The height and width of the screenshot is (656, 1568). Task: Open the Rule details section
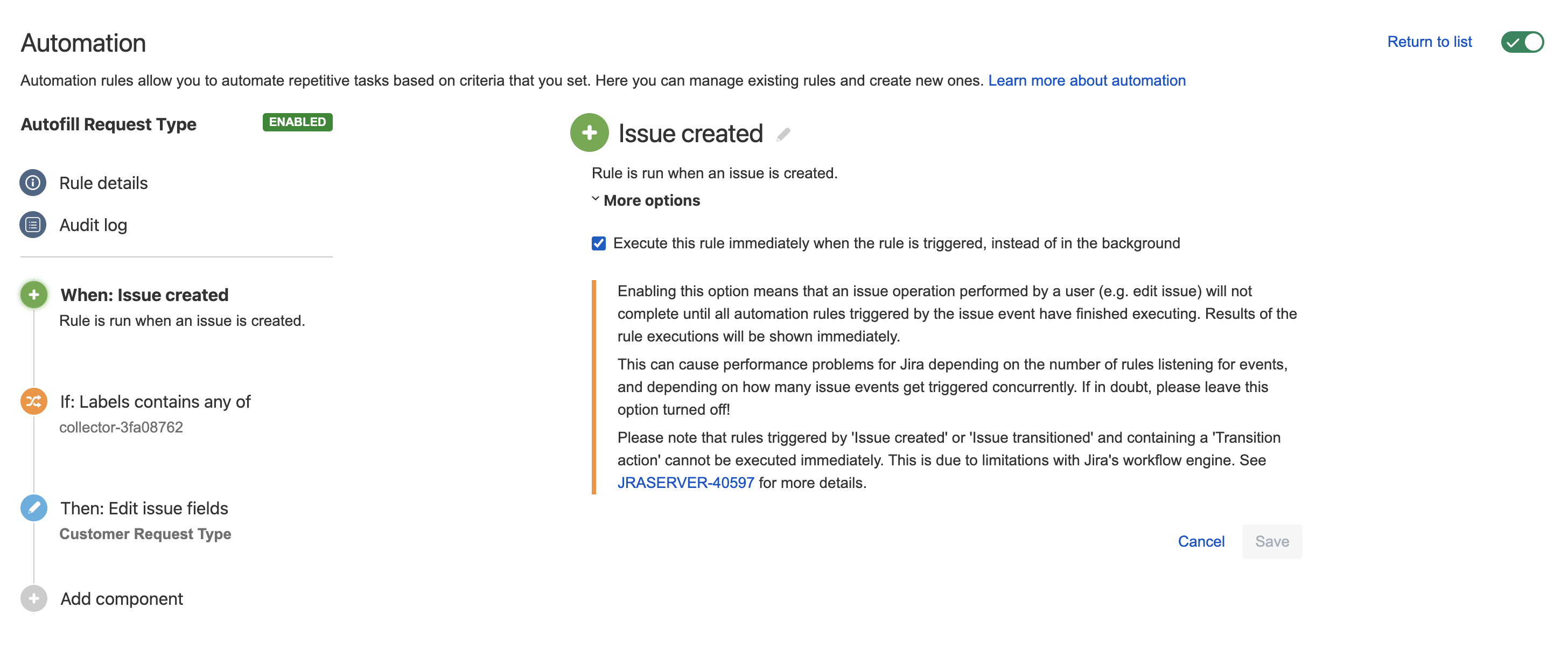click(x=103, y=183)
